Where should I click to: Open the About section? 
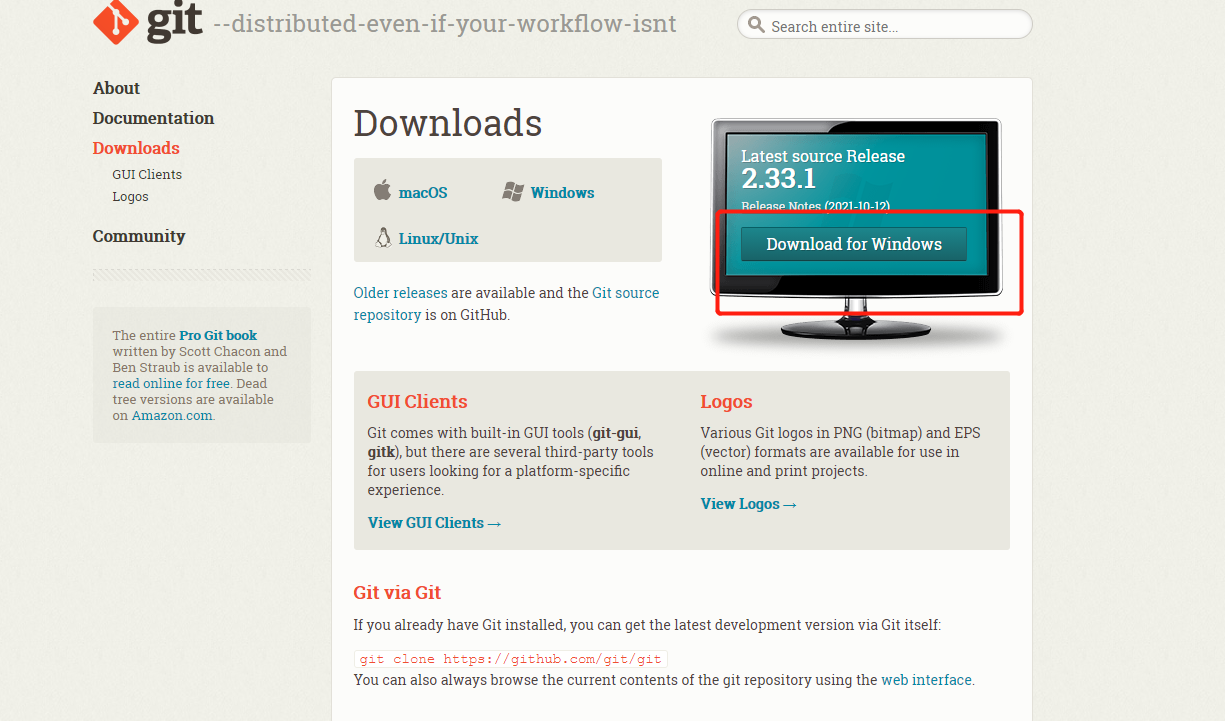coord(116,88)
